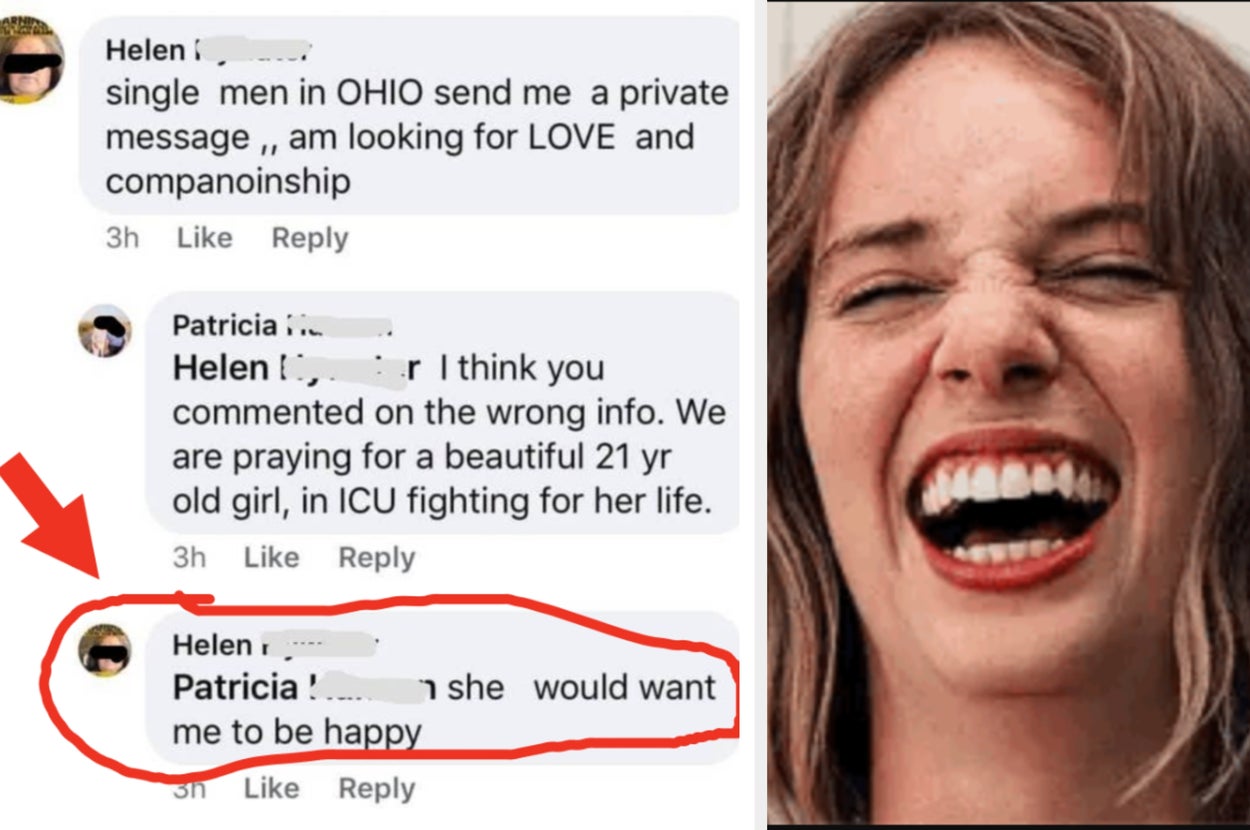Open the Helen name link on the first comment

coord(209,49)
